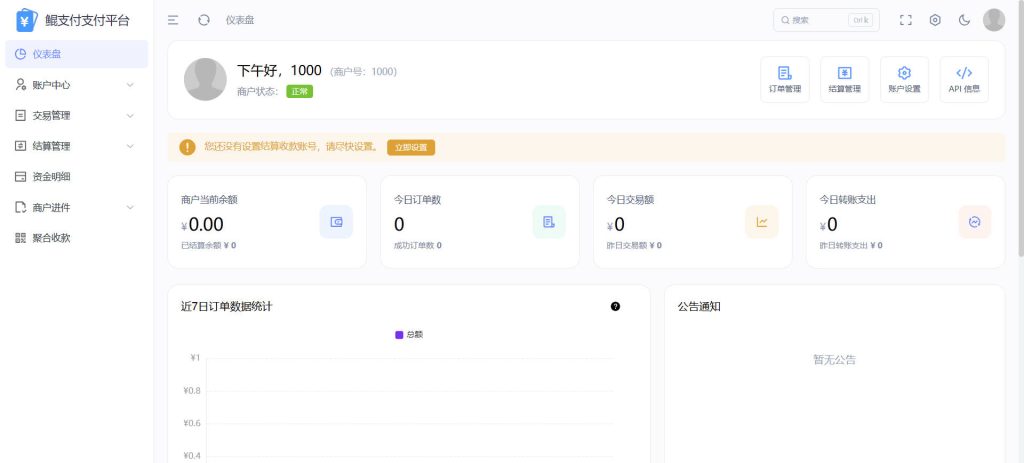The height and width of the screenshot is (463, 1024).
Task: Open 结算管理 shortcut icon card
Action: [x=844, y=80]
